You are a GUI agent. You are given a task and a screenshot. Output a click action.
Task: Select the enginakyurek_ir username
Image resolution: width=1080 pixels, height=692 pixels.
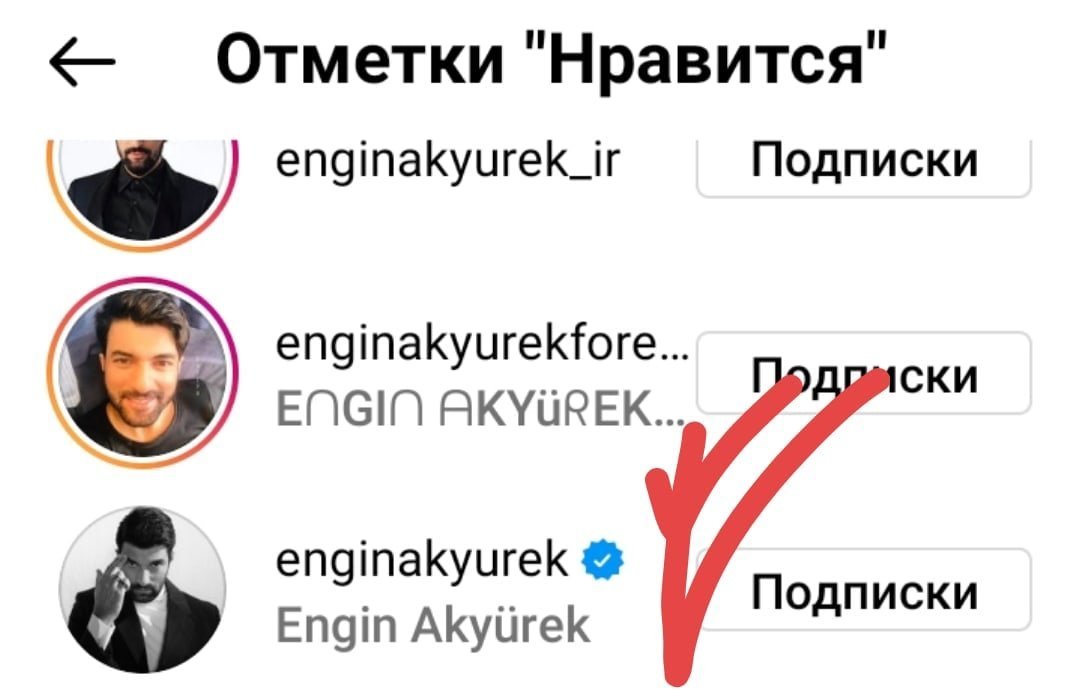point(448,162)
